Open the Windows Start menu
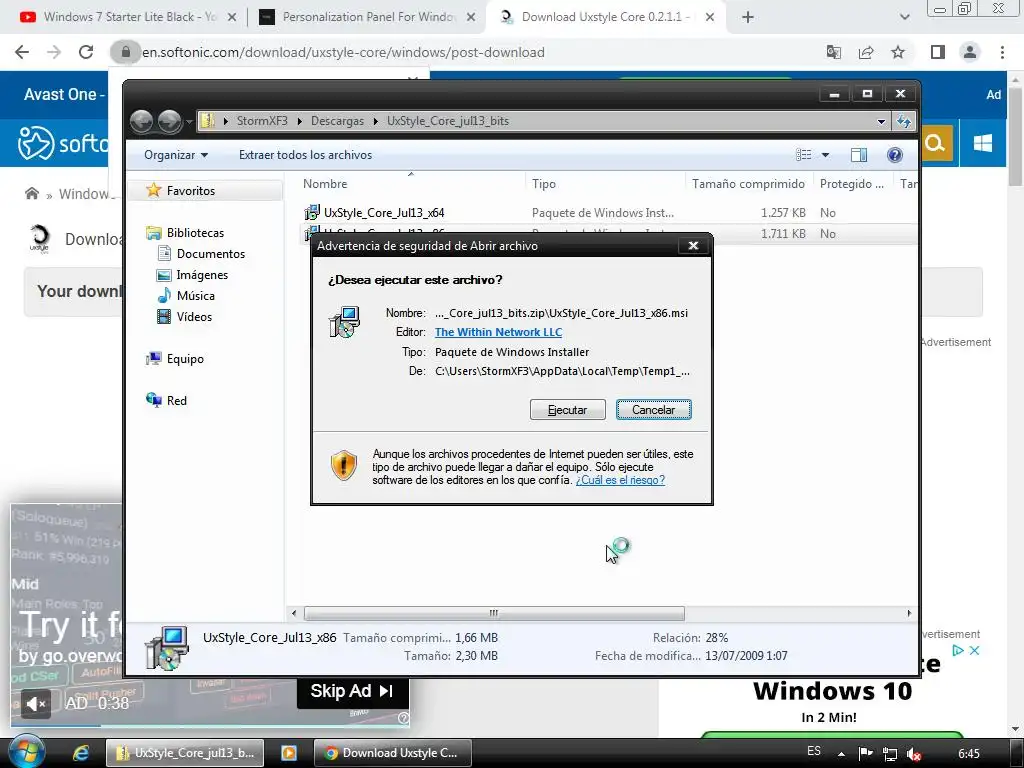This screenshot has height=768, width=1024. [x=27, y=751]
